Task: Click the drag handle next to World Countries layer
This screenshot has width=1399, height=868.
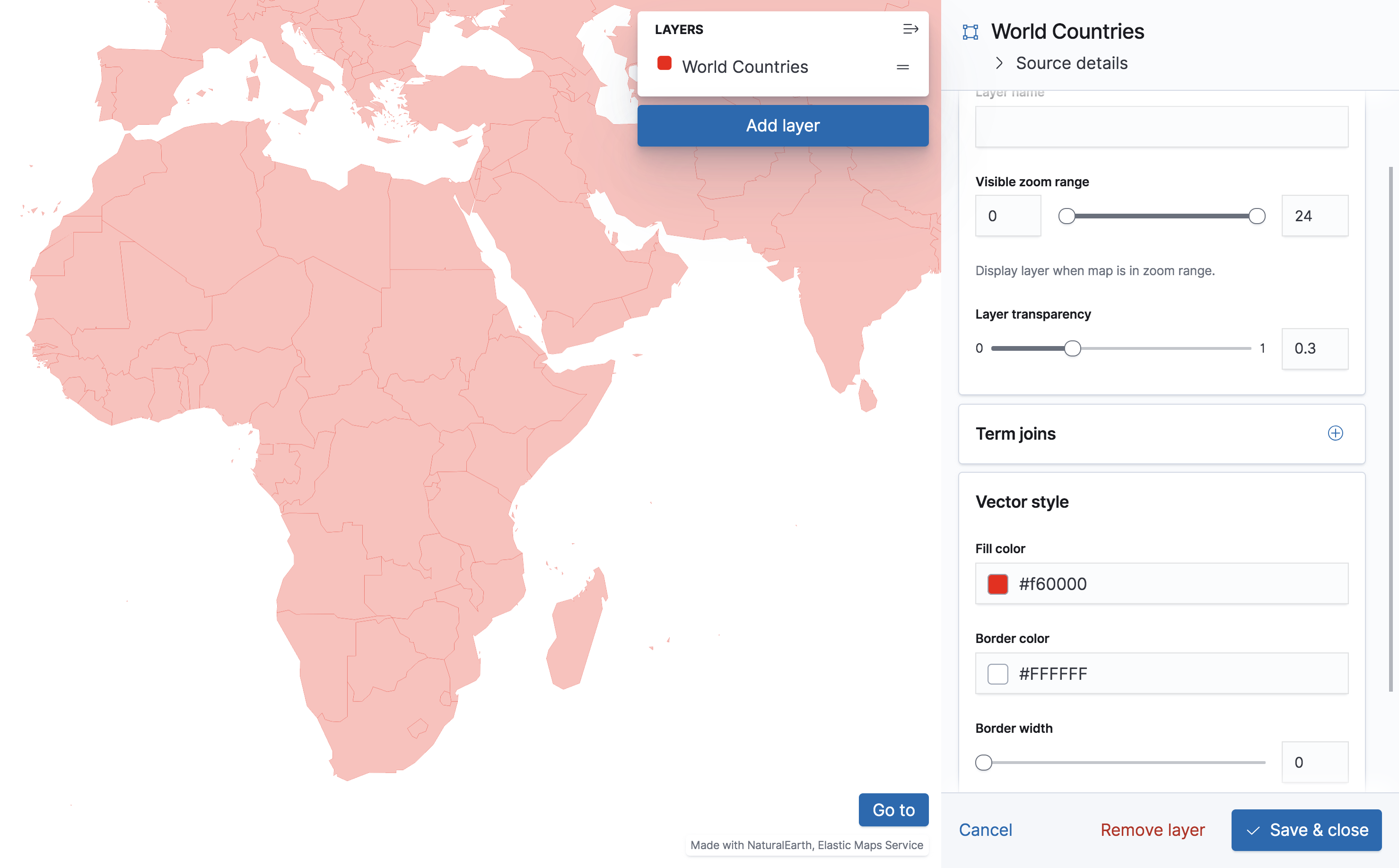Action: click(901, 67)
